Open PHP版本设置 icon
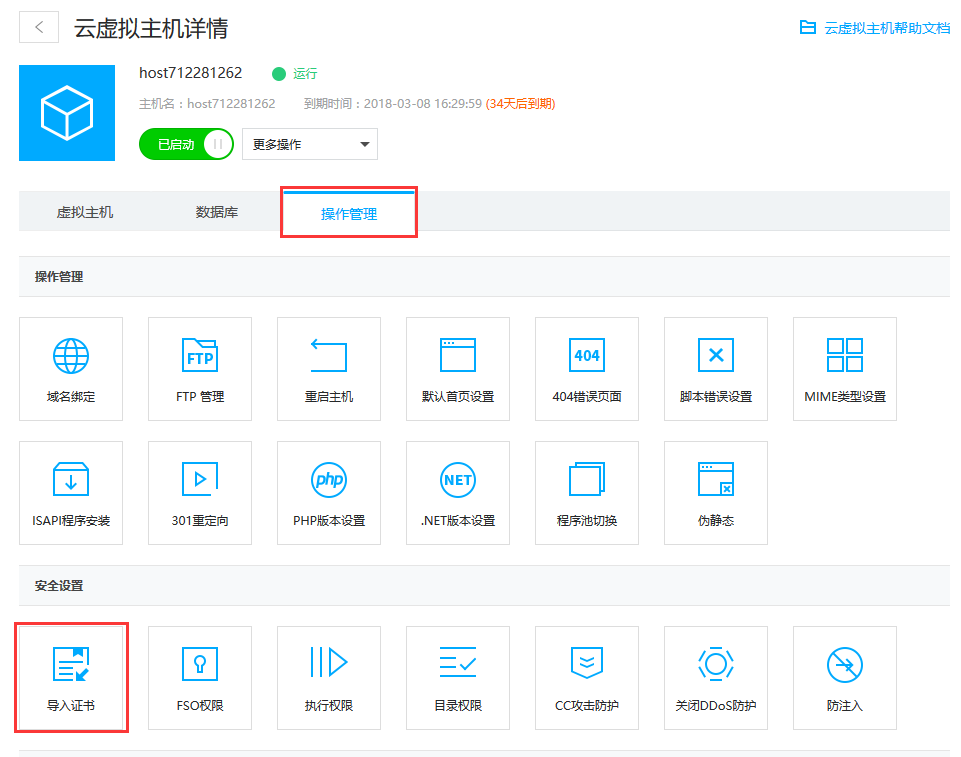The height and width of the screenshot is (757, 961). [x=329, y=480]
